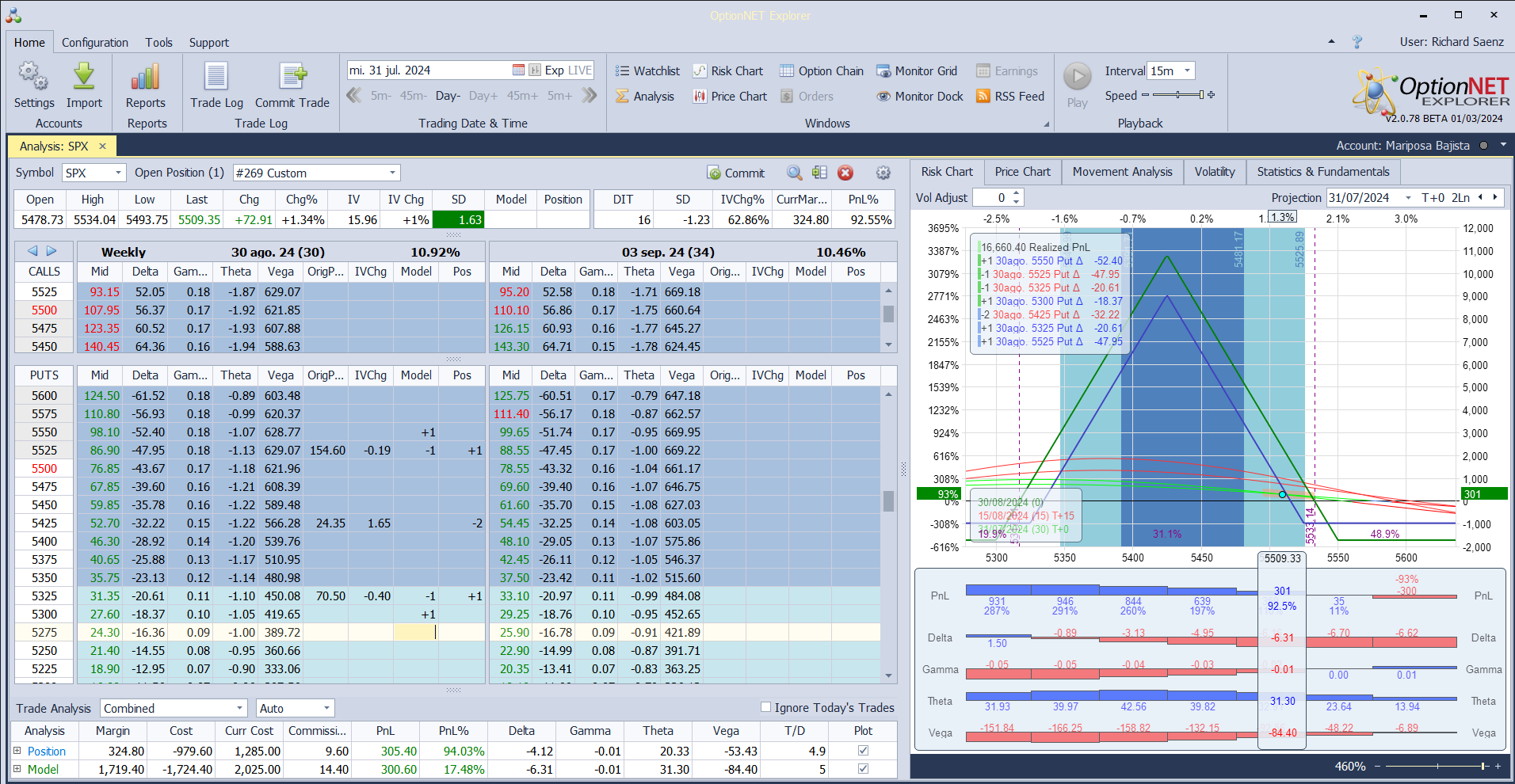1515x784 pixels.
Task: Select the Price Chart tab in the chart panel
Action: pos(1022,172)
